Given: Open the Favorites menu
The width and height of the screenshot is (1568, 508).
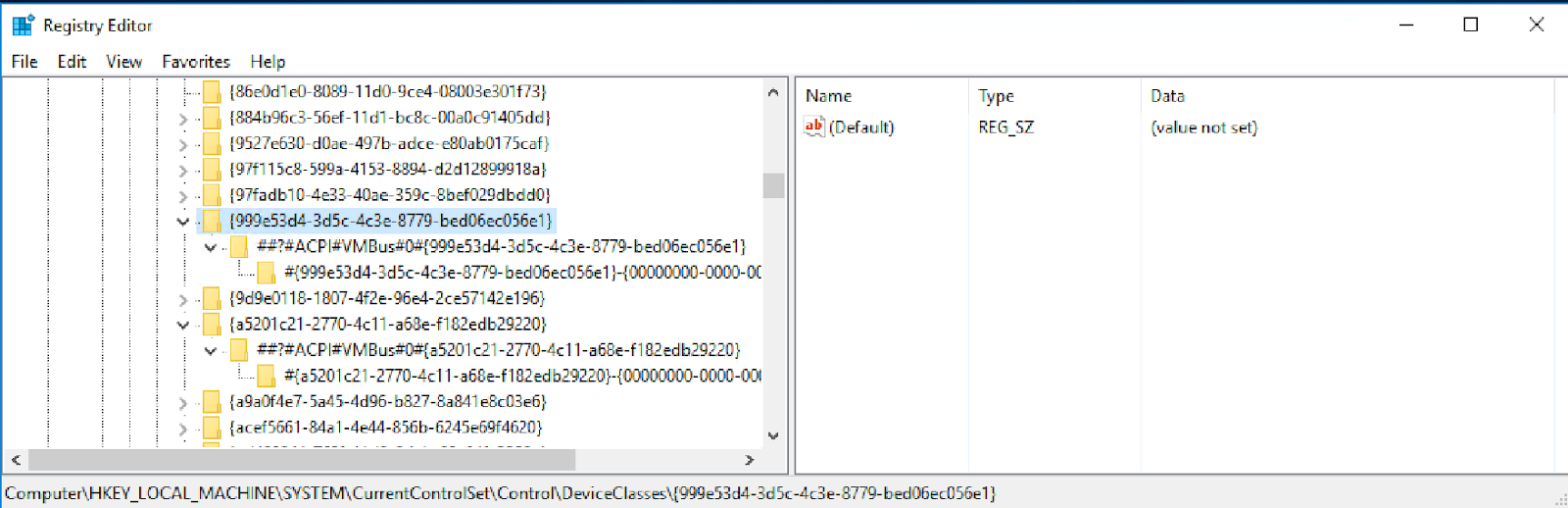Looking at the screenshot, I should tap(196, 61).
